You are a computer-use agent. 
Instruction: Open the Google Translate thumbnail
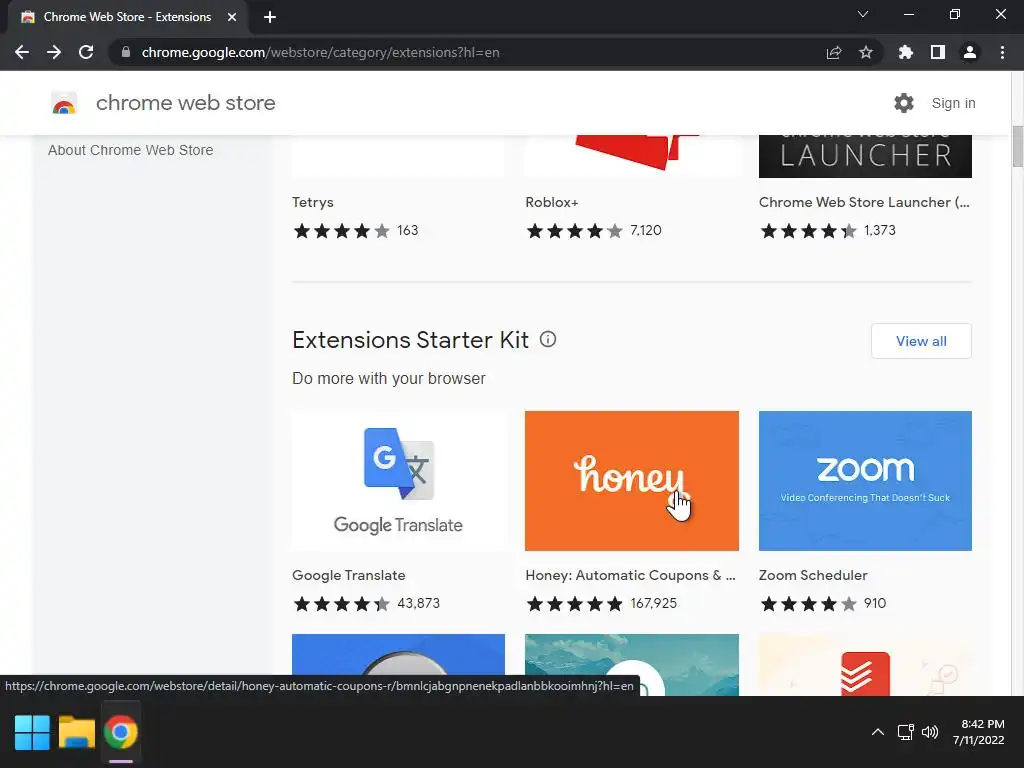398,481
